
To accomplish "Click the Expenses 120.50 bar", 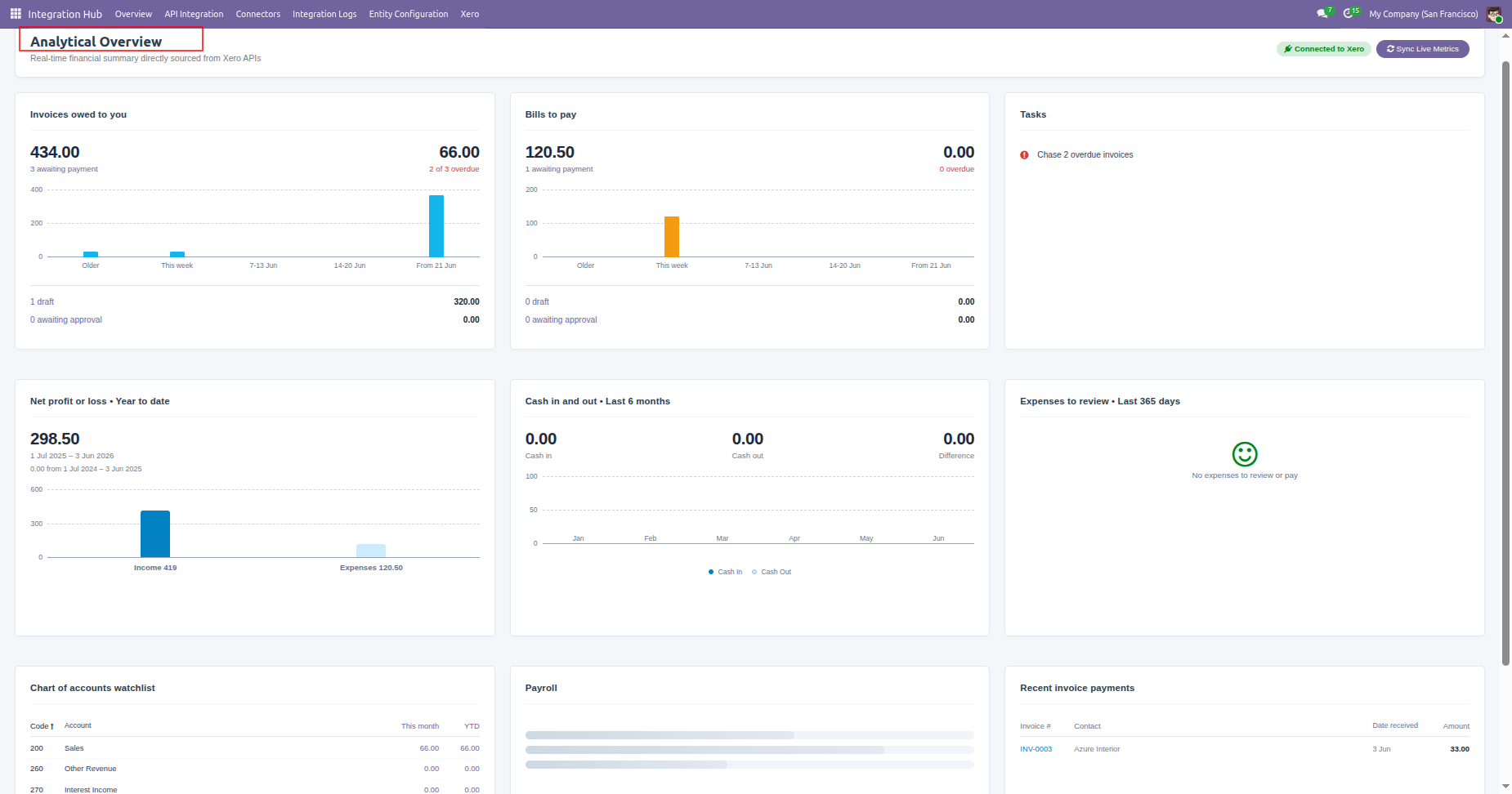I will point(371,551).
